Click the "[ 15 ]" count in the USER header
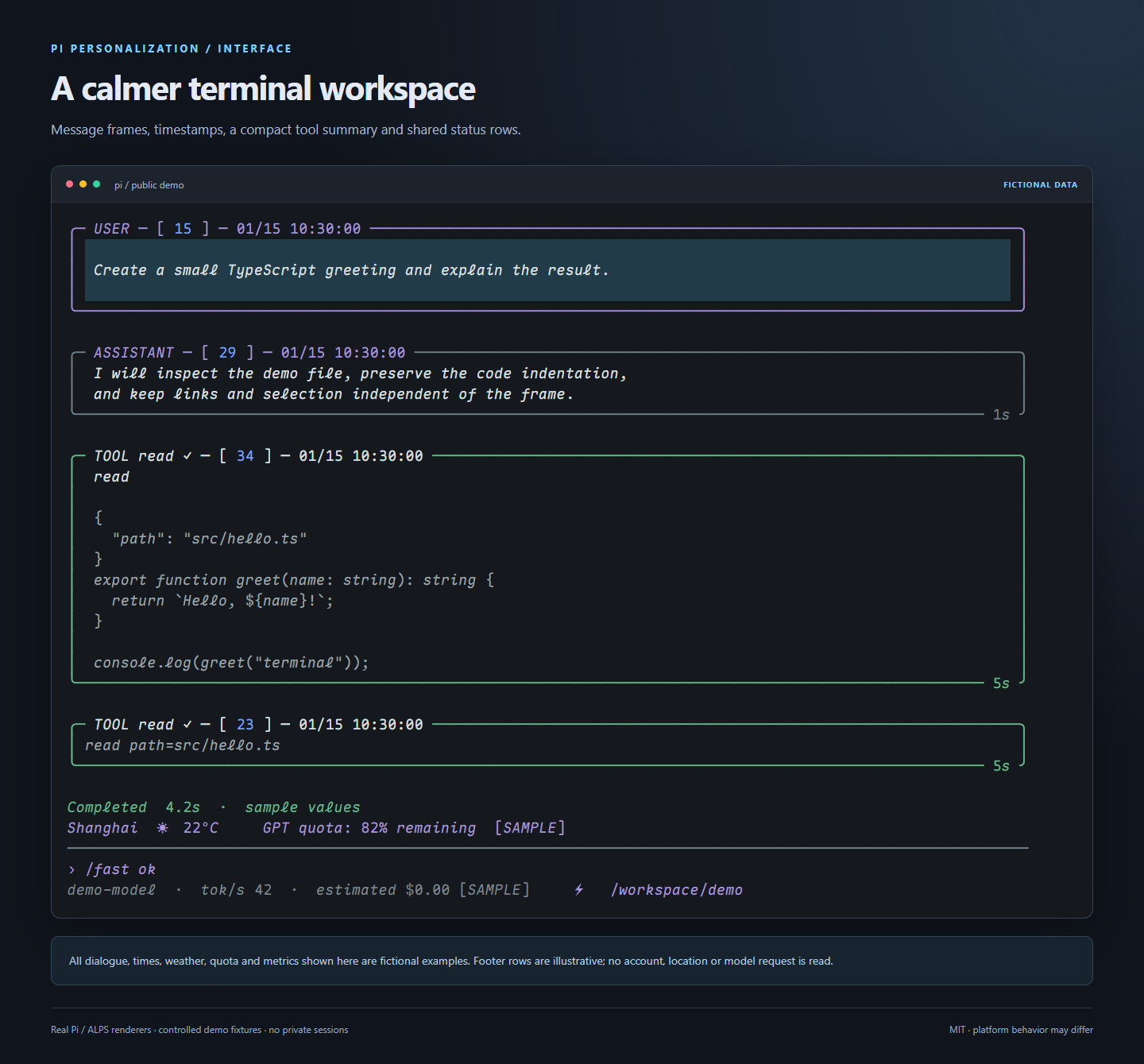 click(x=183, y=229)
